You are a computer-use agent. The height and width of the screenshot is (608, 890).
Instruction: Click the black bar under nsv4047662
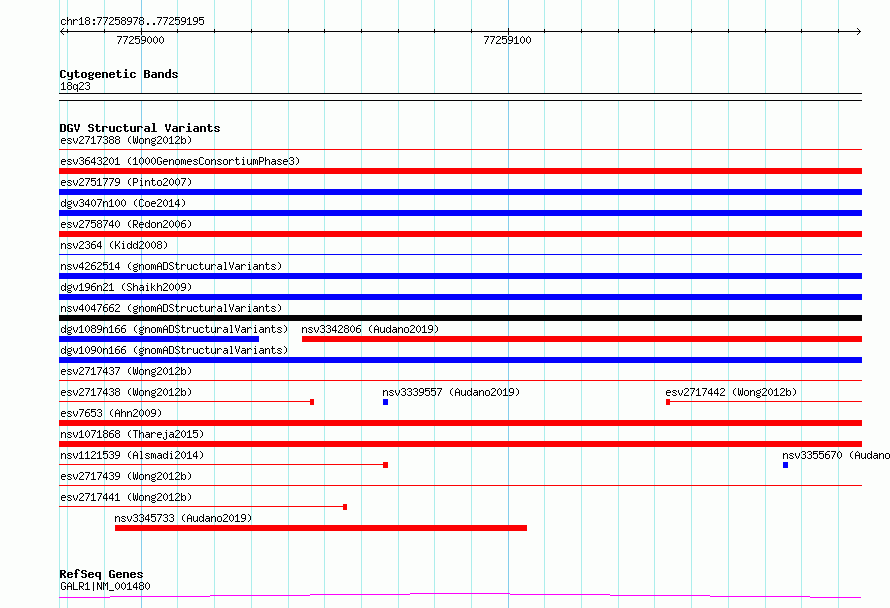click(460, 318)
